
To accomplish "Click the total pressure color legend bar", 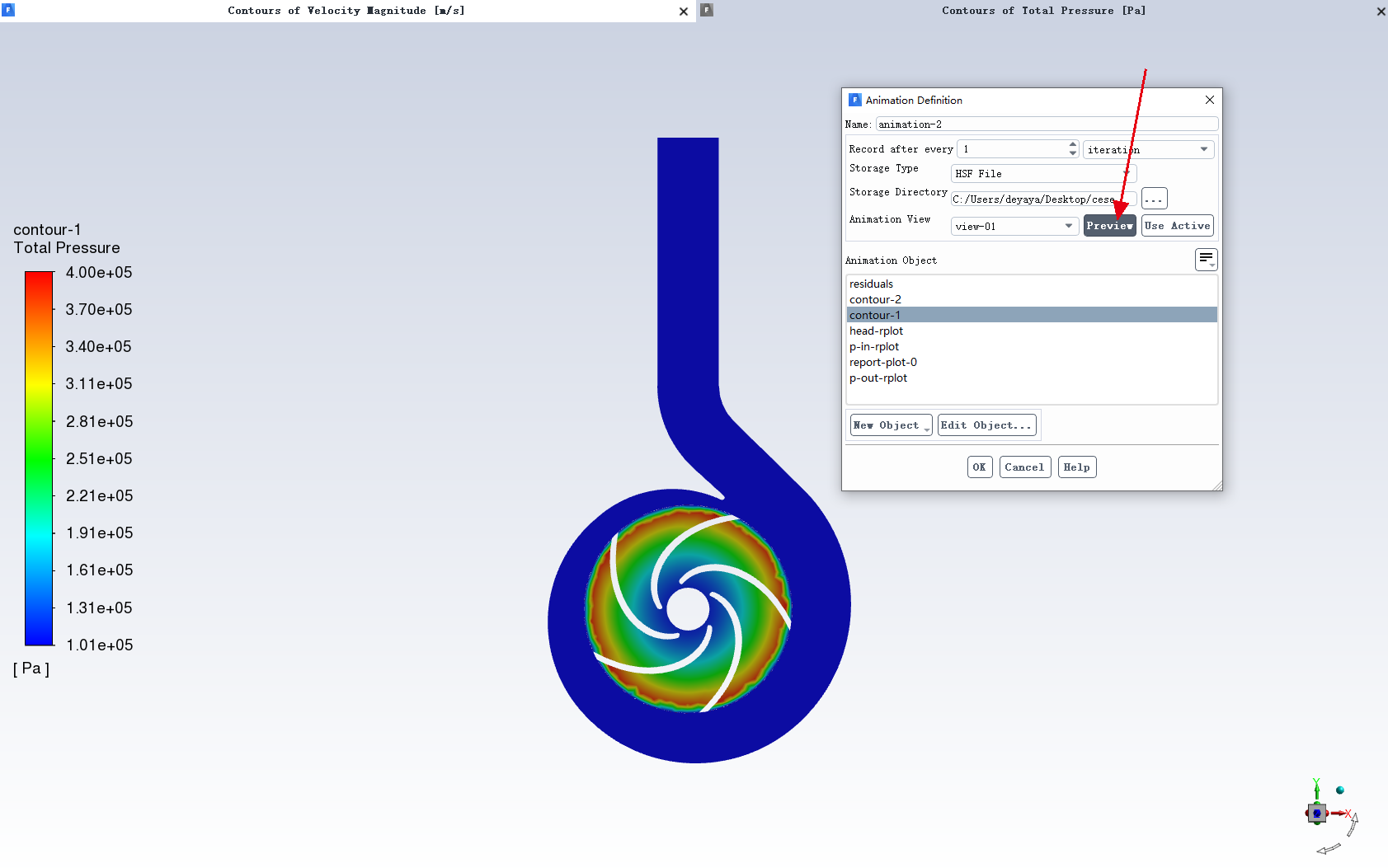I will click(x=39, y=458).
